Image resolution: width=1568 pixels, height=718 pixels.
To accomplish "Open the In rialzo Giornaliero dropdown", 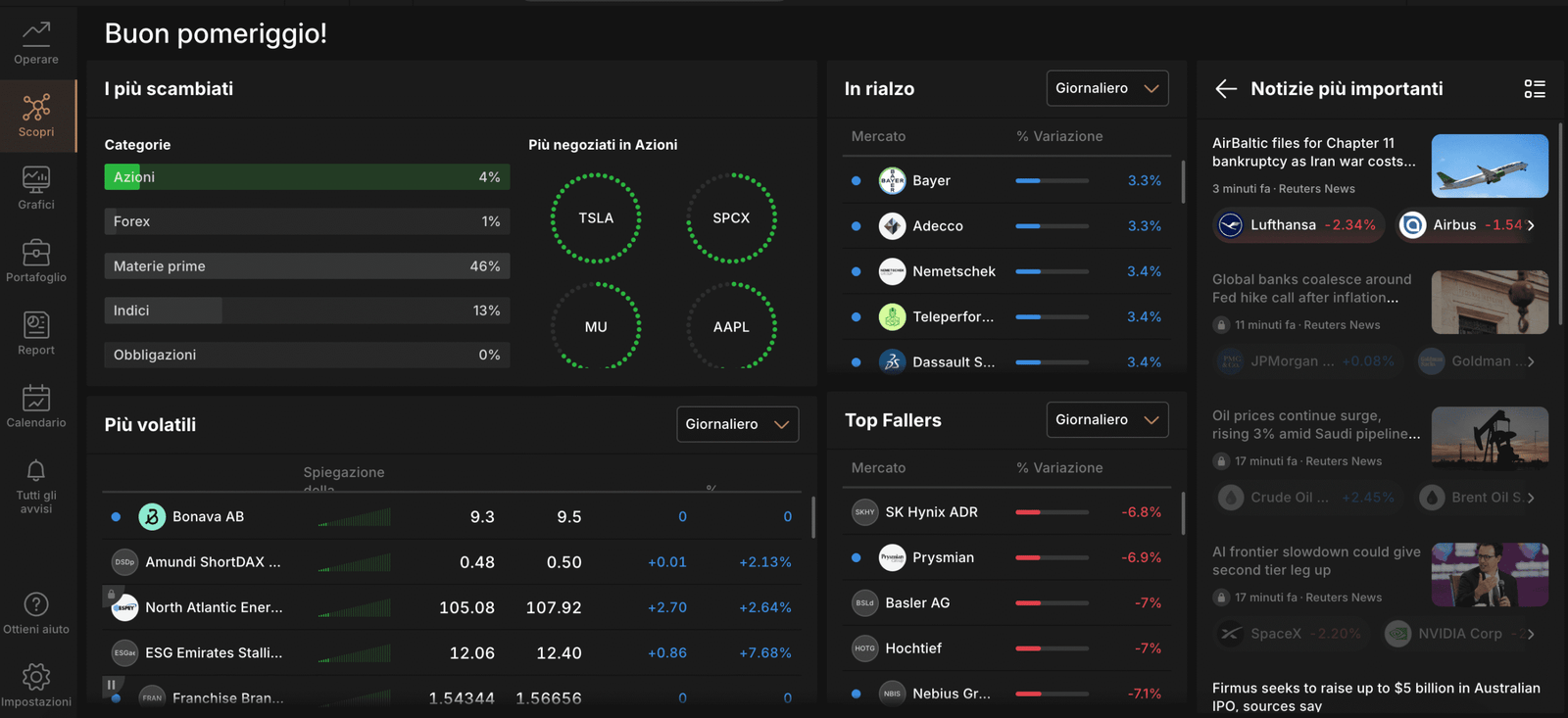I will [x=1107, y=88].
